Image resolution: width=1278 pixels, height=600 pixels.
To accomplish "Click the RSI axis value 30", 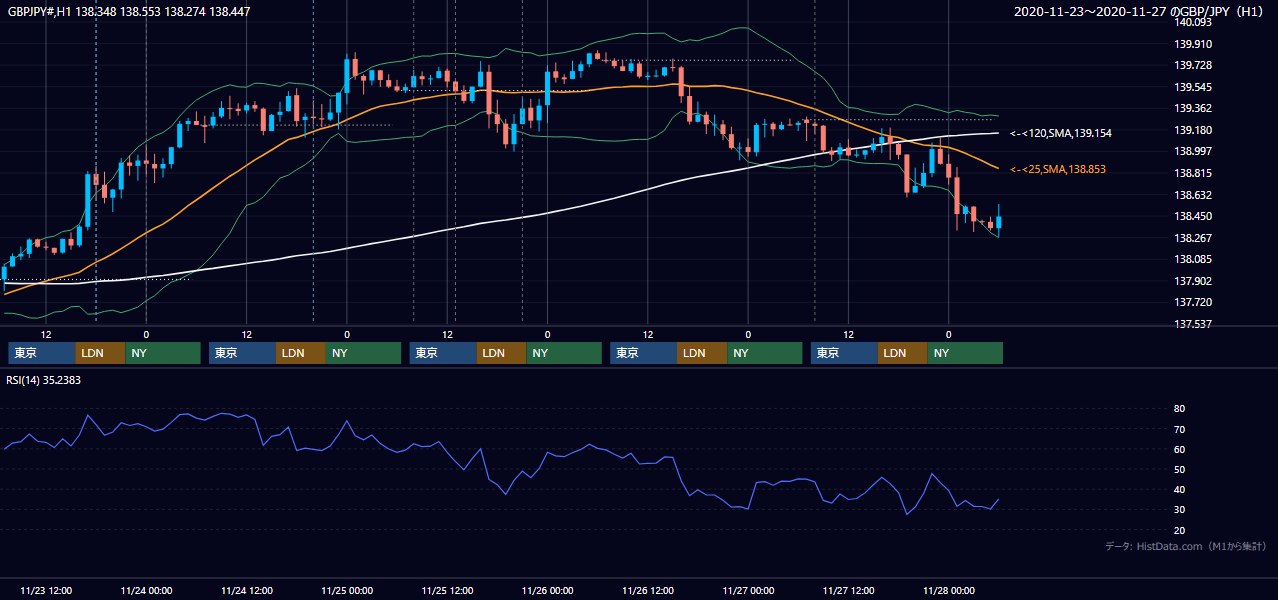I will click(x=1179, y=509).
